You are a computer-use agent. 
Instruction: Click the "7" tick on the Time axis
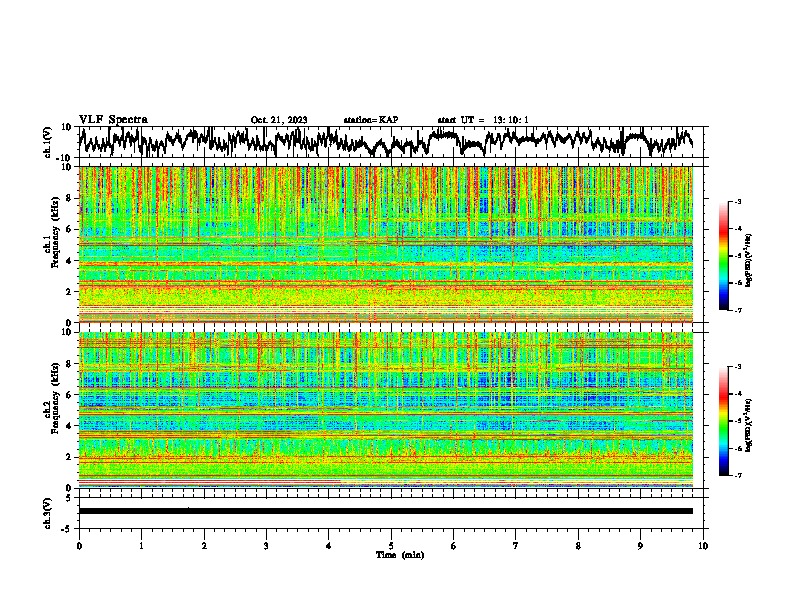pyautogui.click(x=516, y=546)
